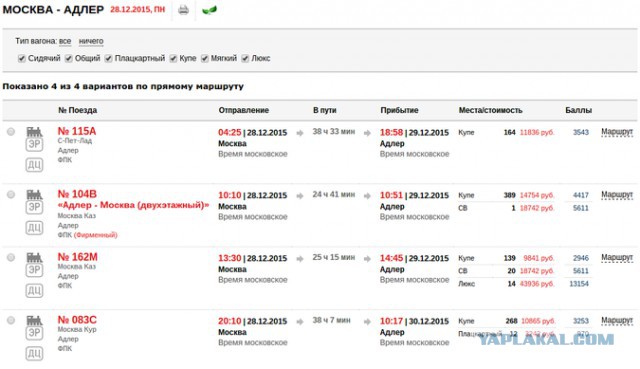Click arrival time 10:17
Viewport: 640px width, 369px height.
[391, 321]
